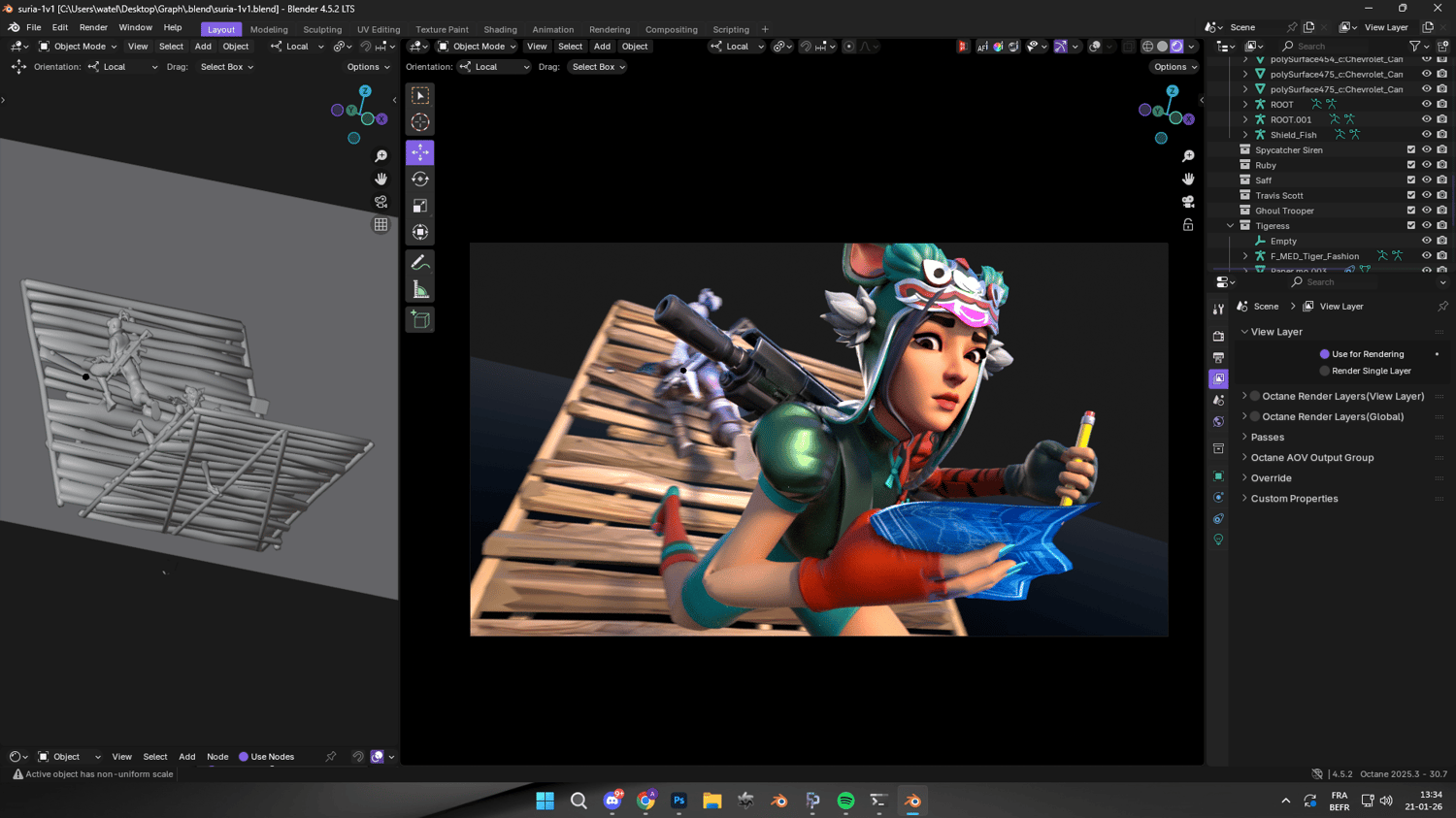Select the Transform tool in the toolbar
The width and height of the screenshot is (1456, 818).
pyautogui.click(x=420, y=232)
